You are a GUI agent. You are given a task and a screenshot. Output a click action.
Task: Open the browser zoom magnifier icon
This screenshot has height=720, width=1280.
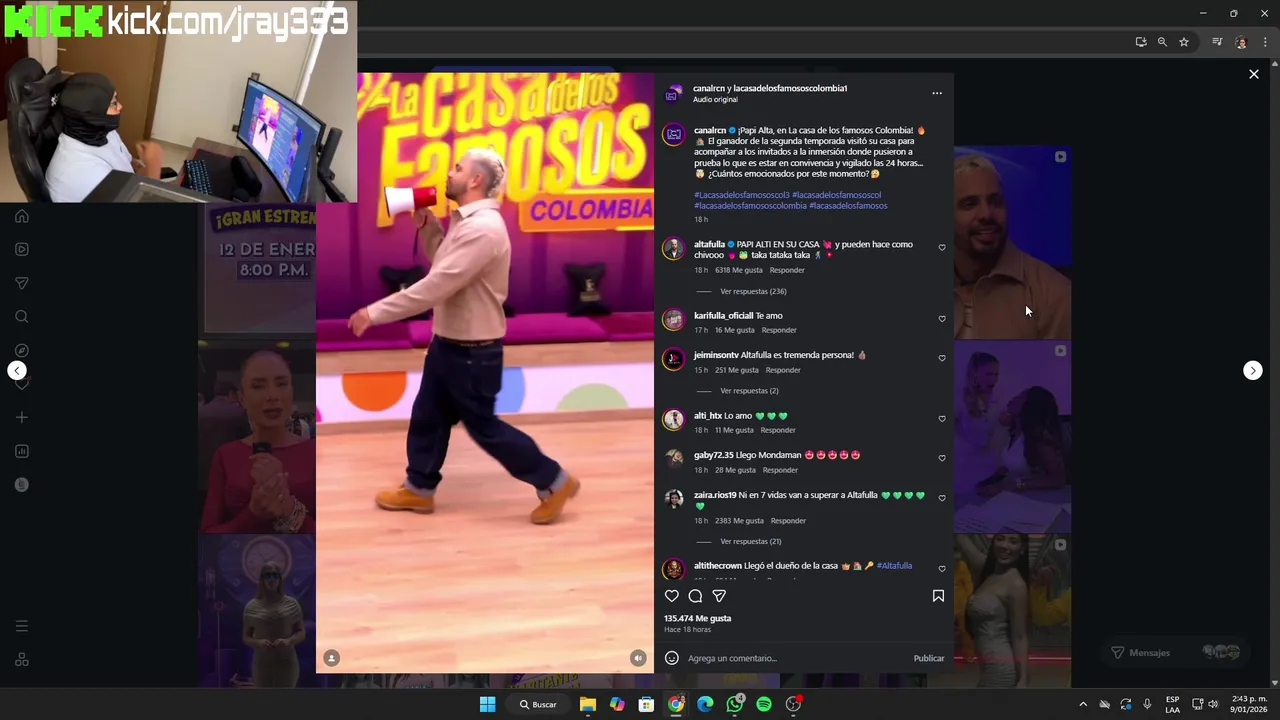coord(1162,42)
